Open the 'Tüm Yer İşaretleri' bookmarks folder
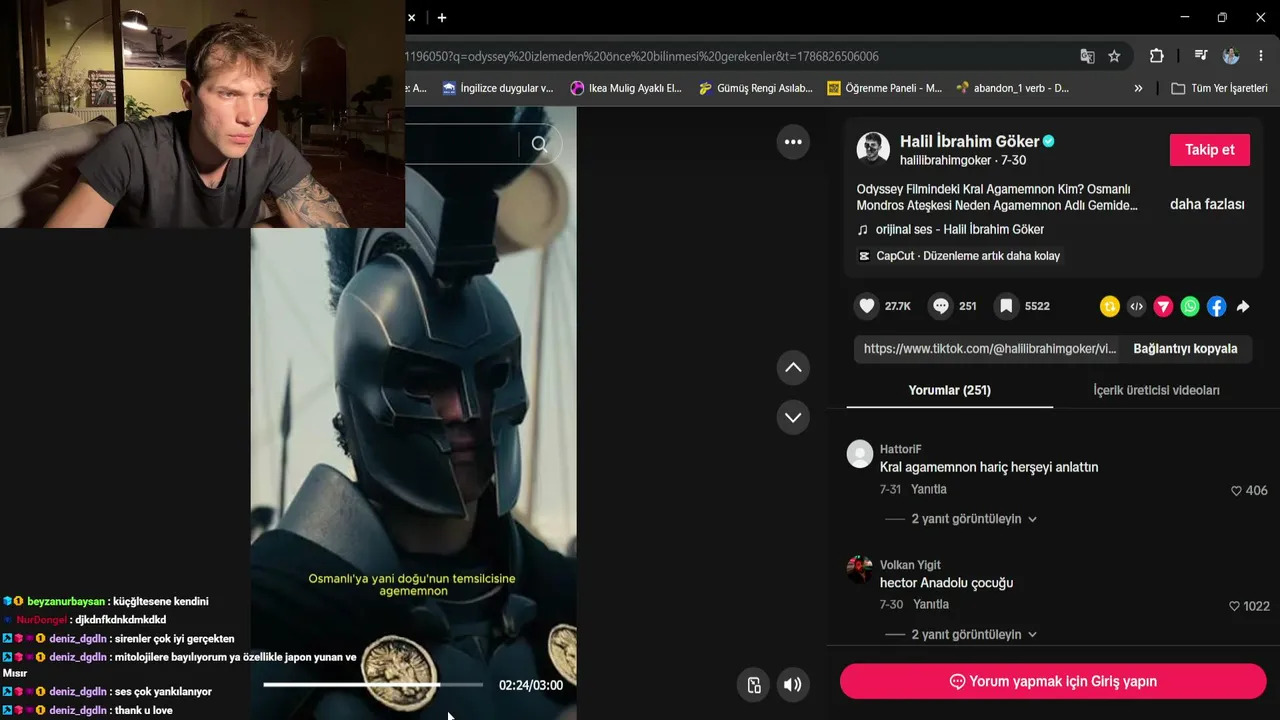This screenshot has width=1280, height=720. pyautogui.click(x=1219, y=88)
